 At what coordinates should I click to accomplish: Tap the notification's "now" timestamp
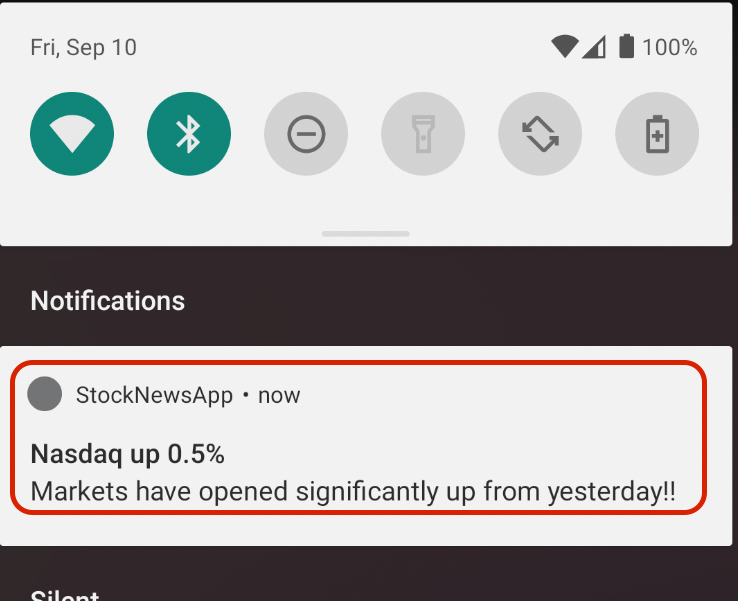tap(279, 395)
